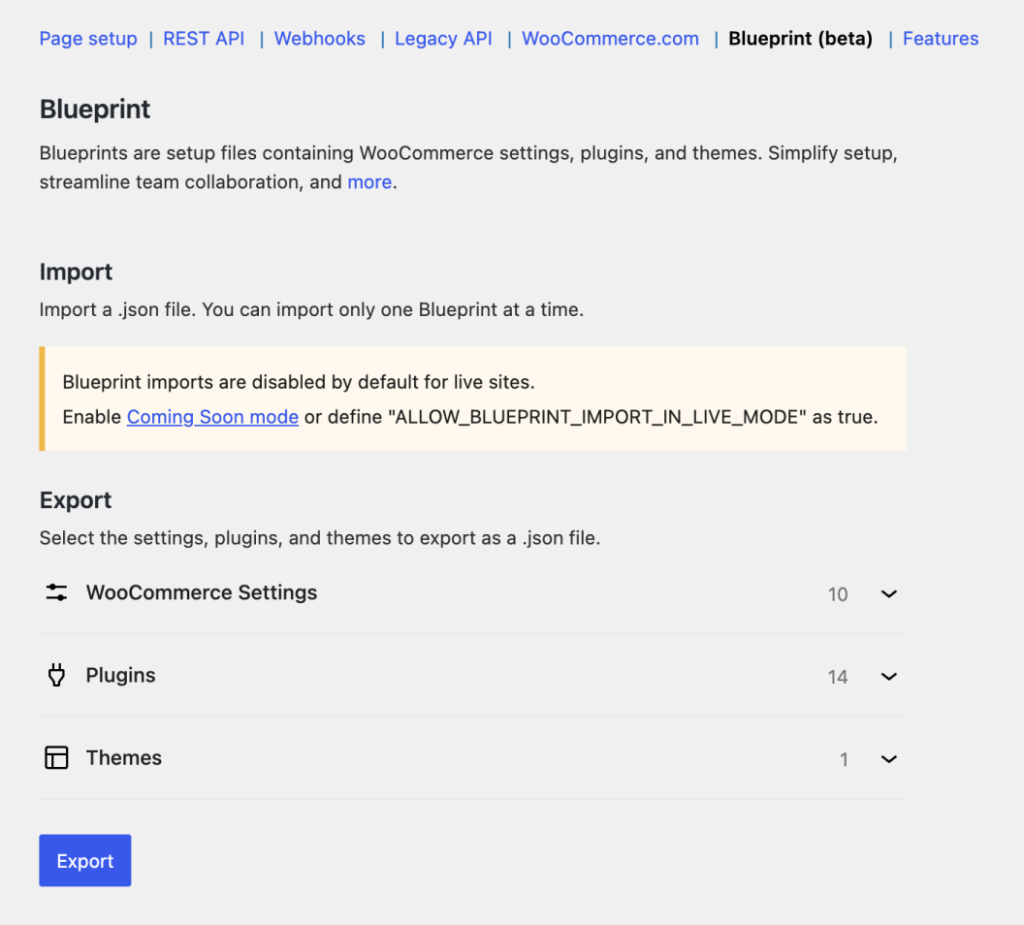The image size is (1024, 925).
Task: Go to the Webhooks tab
Action: click(320, 39)
